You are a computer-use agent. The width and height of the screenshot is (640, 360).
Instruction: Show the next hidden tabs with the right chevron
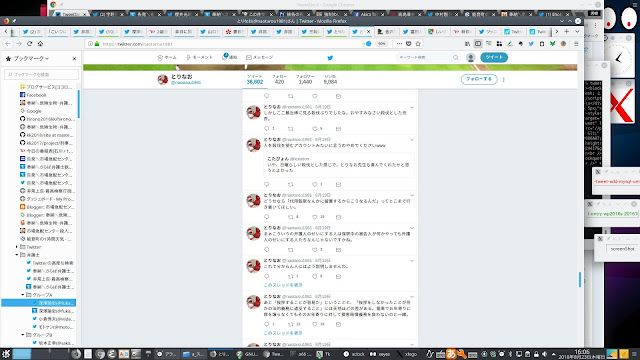(556, 31)
